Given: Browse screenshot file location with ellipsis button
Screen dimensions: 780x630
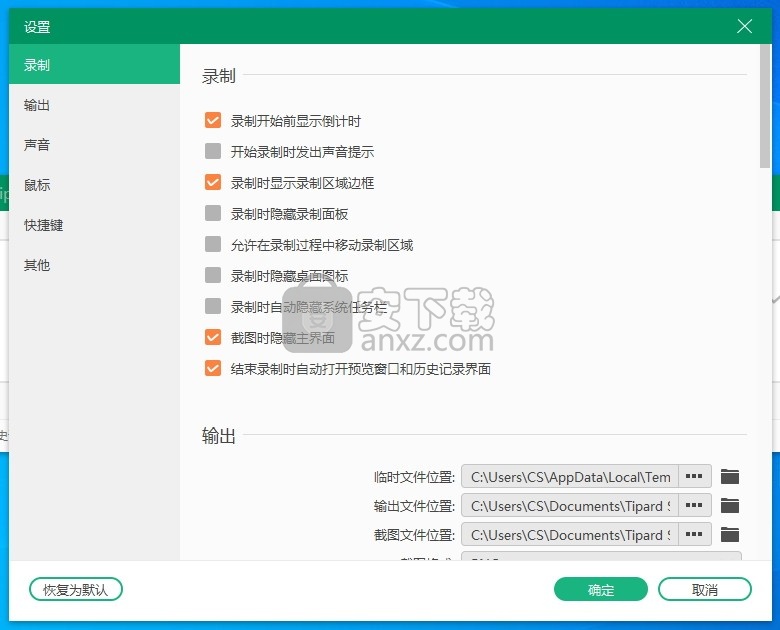Looking at the screenshot, I should [694, 534].
